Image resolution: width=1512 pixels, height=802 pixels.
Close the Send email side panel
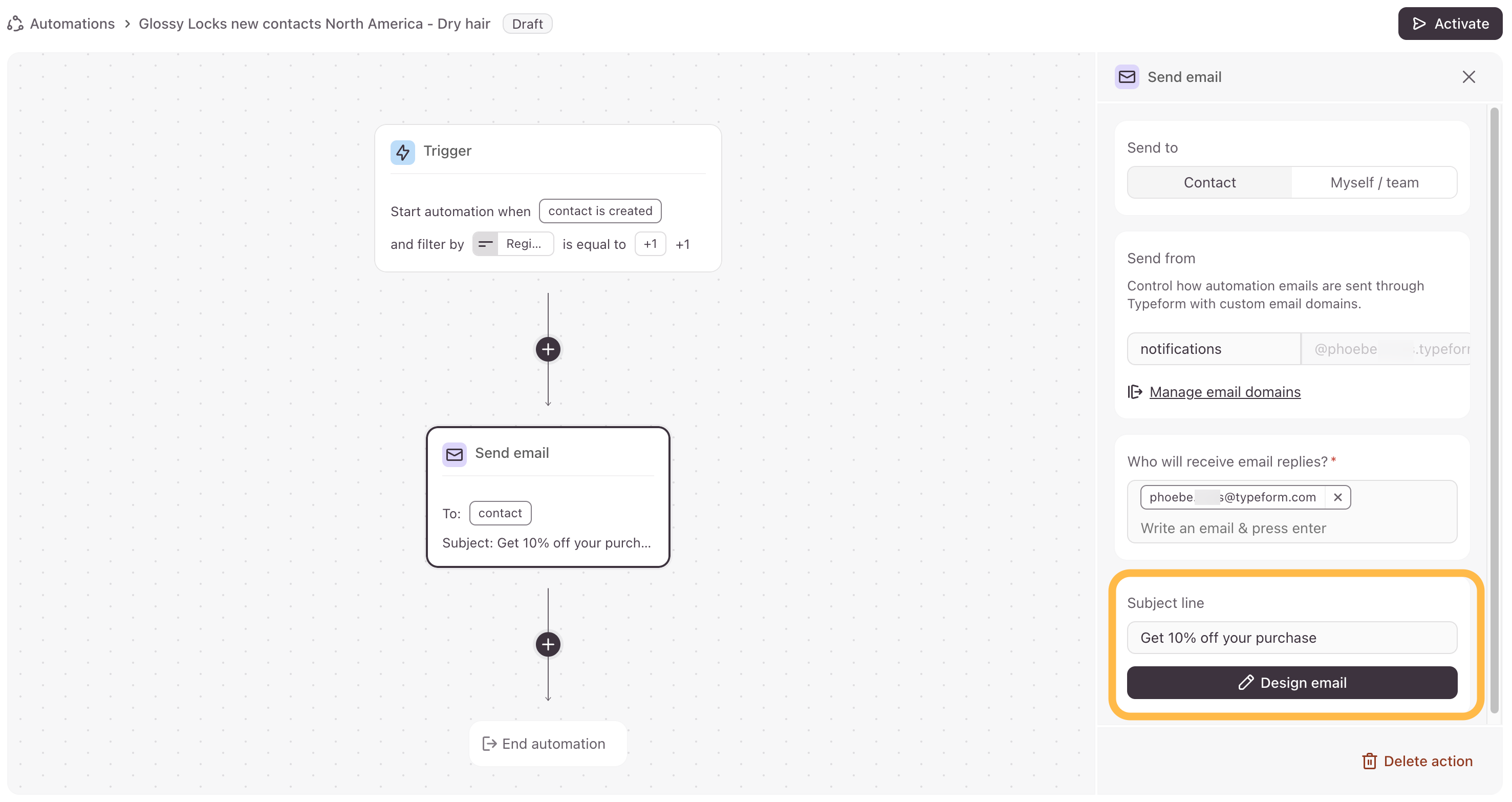click(1468, 77)
